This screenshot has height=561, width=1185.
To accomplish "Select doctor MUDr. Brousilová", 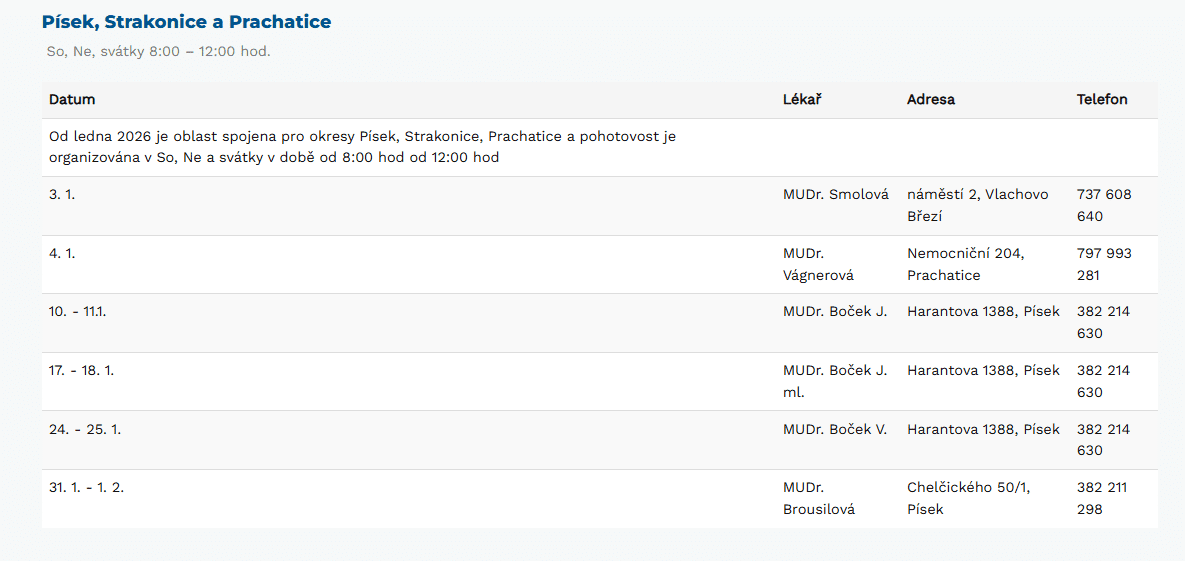I will click(819, 498).
